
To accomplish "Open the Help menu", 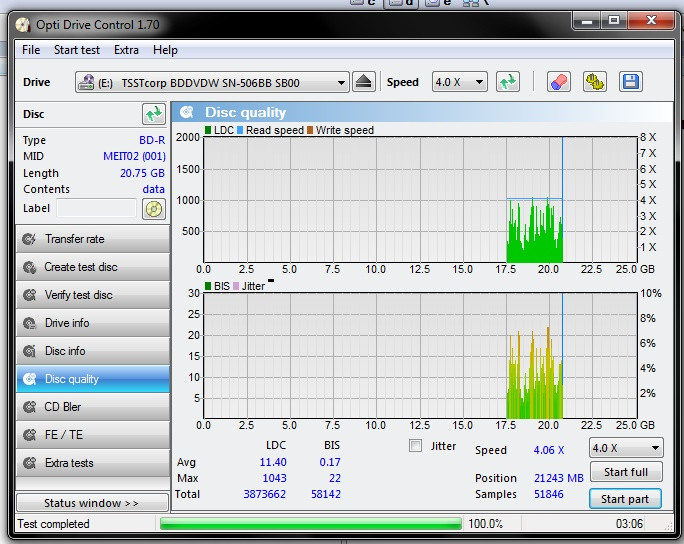I will (x=165, y=50).
